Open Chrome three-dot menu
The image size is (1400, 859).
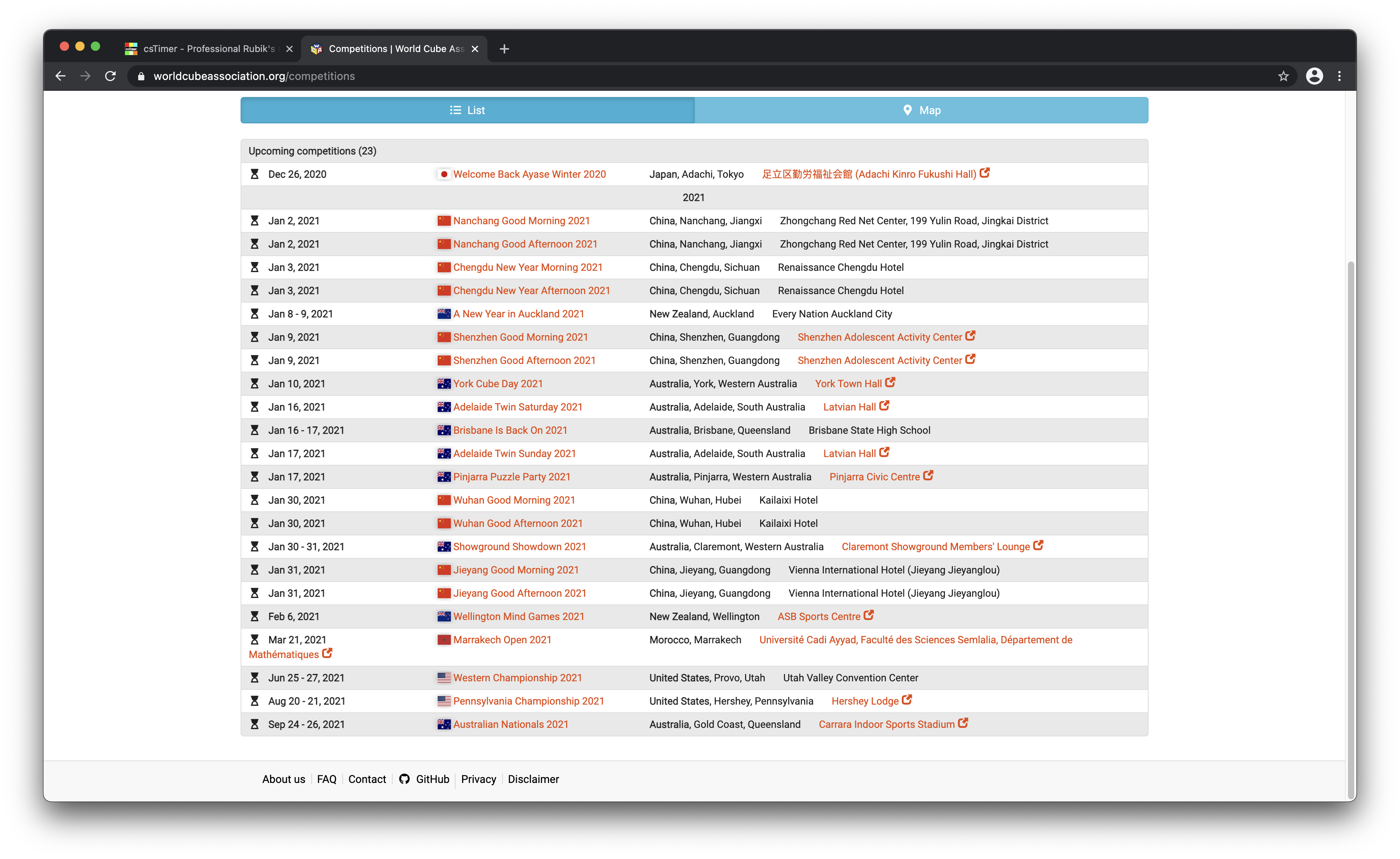1339,76
